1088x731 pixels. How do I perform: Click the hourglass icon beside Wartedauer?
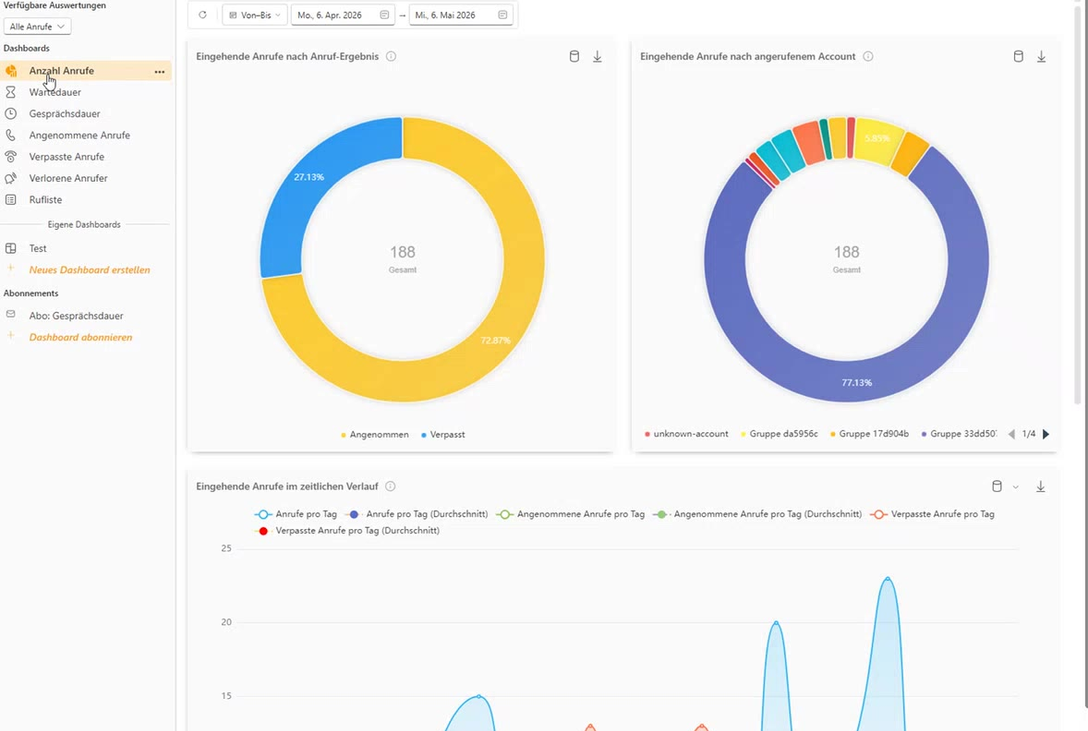point(10,92)
